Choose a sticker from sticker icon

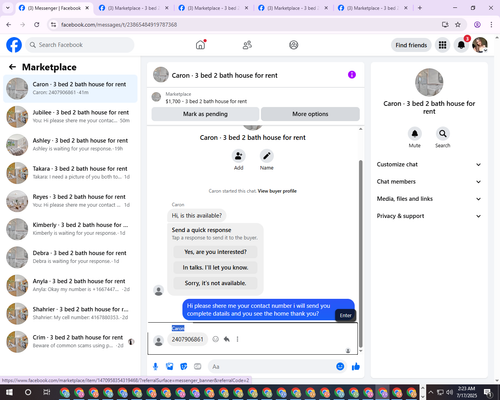184,367
